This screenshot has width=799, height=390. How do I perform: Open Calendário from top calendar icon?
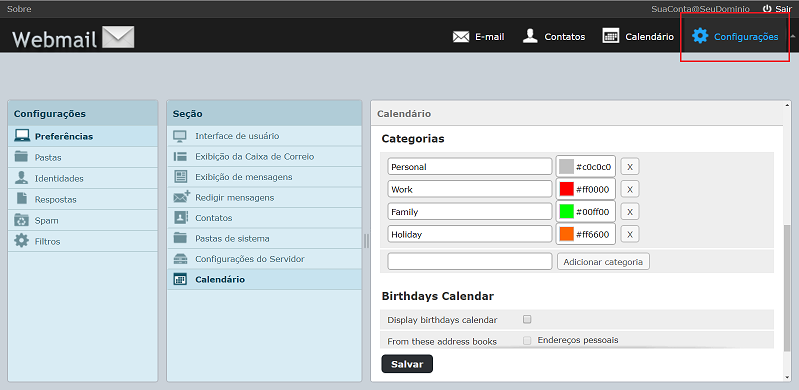(610, 36)
